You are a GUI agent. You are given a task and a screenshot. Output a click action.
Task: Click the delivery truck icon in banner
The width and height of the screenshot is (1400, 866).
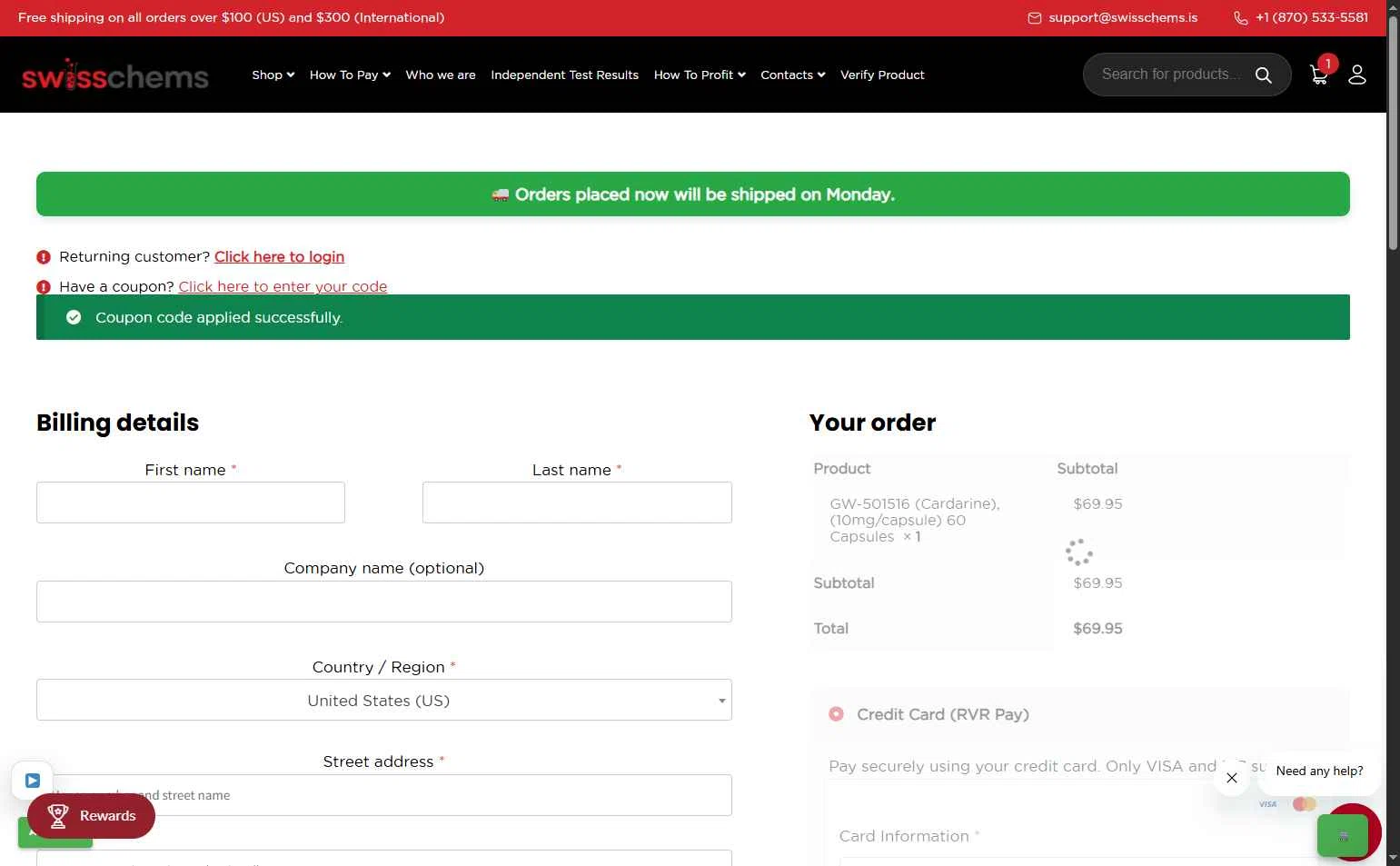(501, 194)
